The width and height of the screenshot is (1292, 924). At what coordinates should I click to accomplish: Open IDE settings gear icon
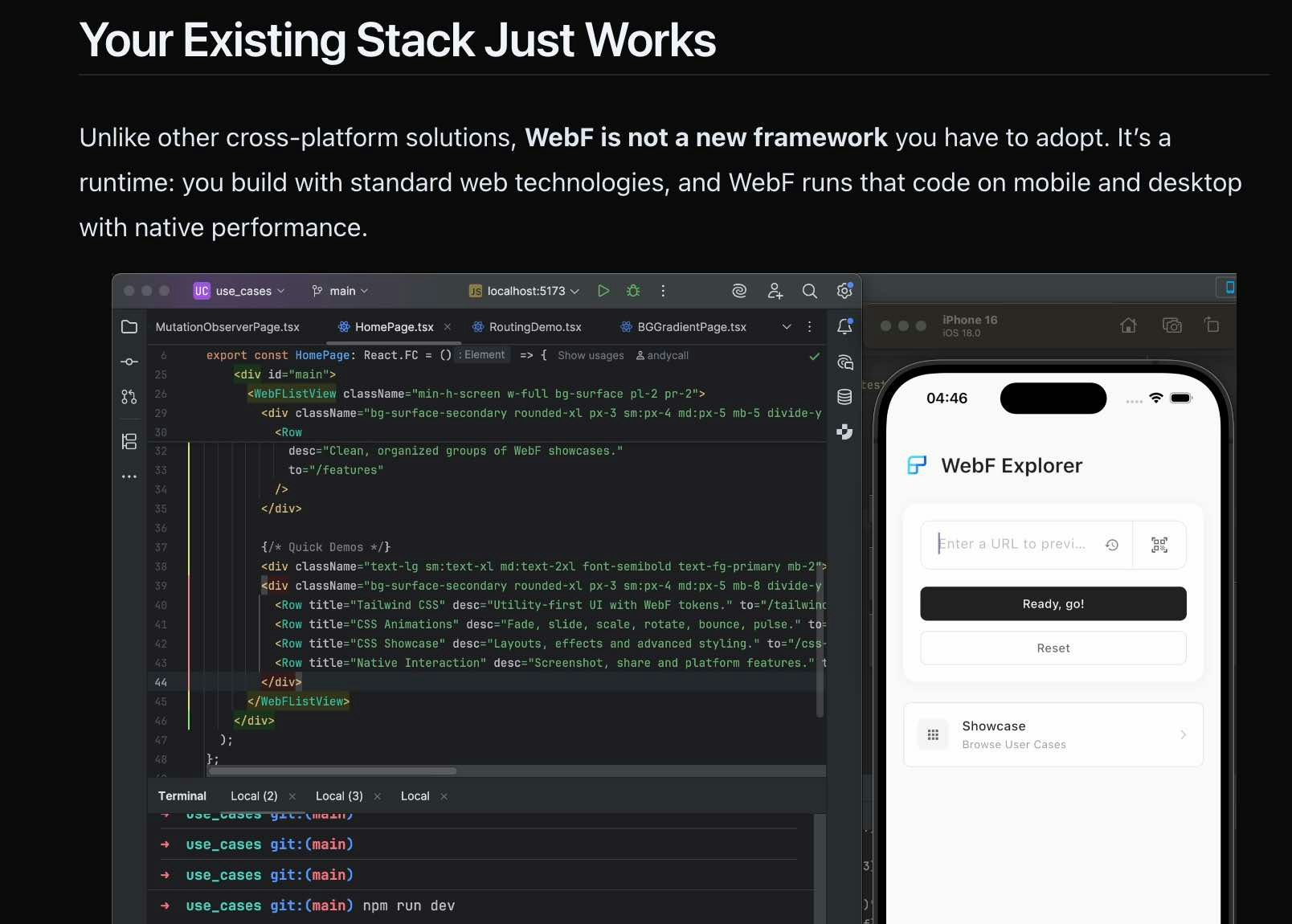click(x=844, y=291)
